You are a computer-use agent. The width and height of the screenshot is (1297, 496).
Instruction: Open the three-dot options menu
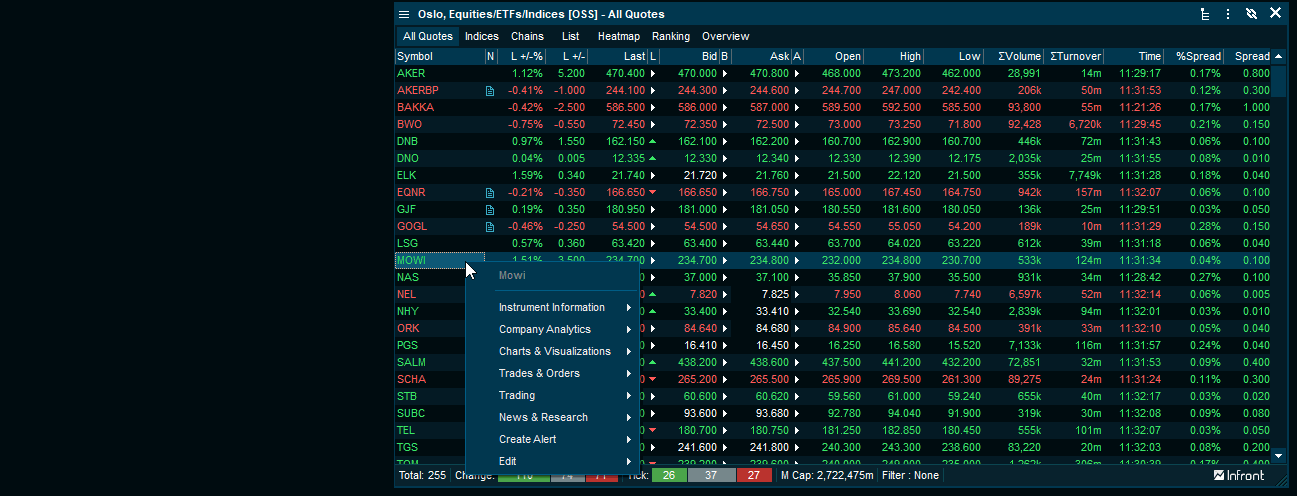coord(1228,14)
